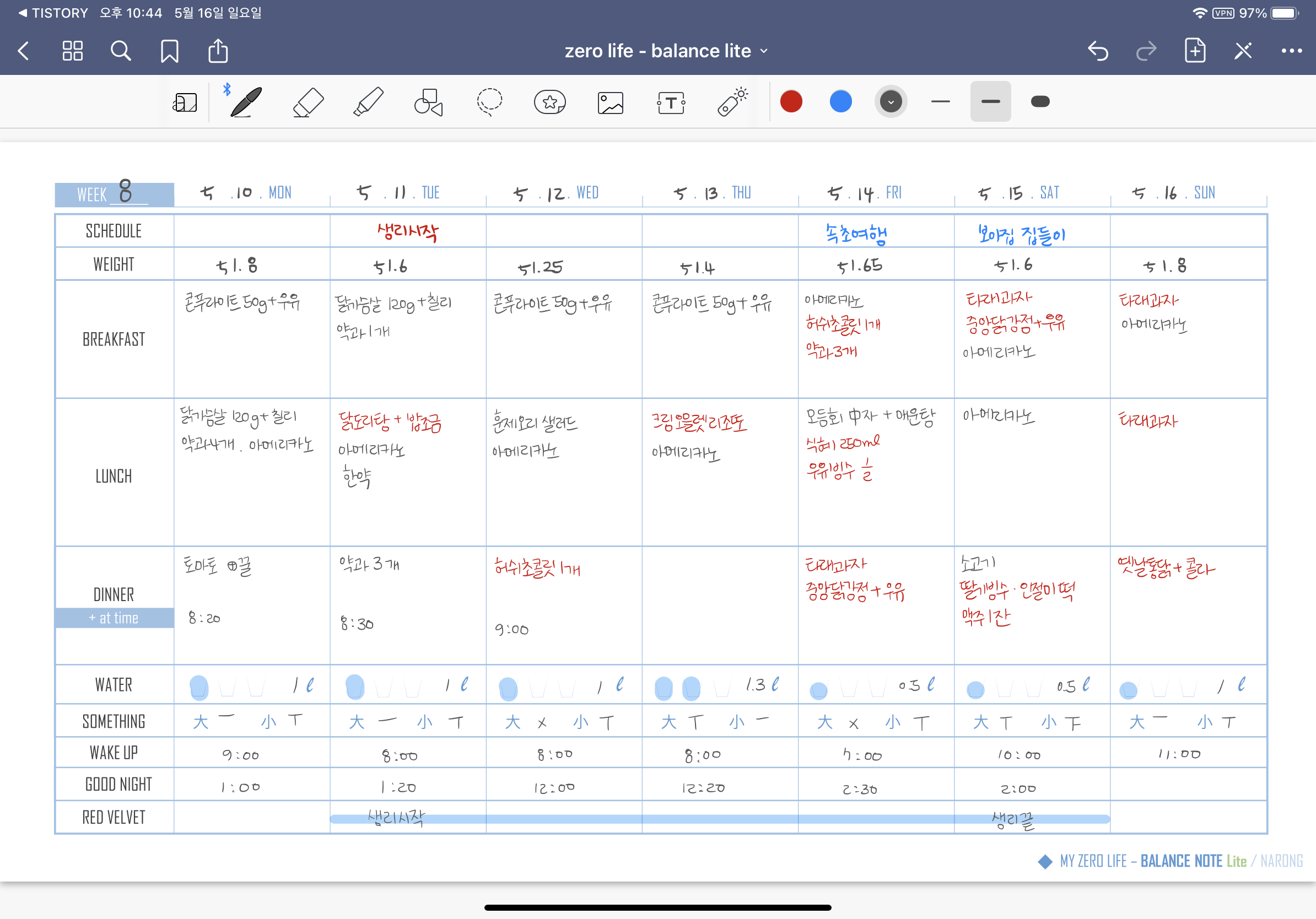Select the thickest stroke width
The height and width of the screenshot is (919, 1316).
(1040, 102)
